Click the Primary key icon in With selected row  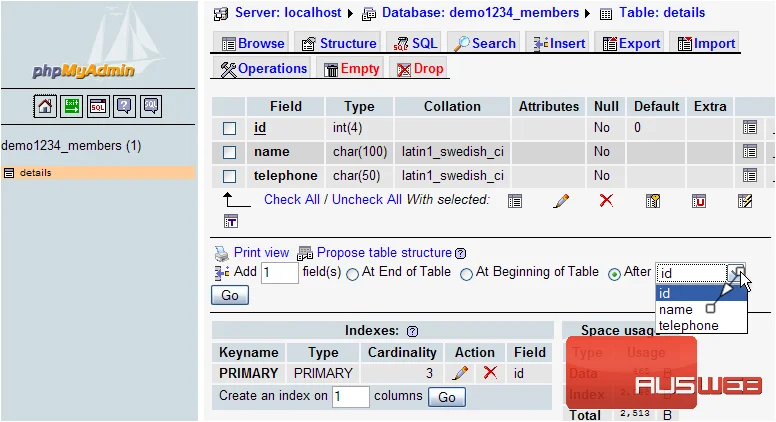[653, 201]
